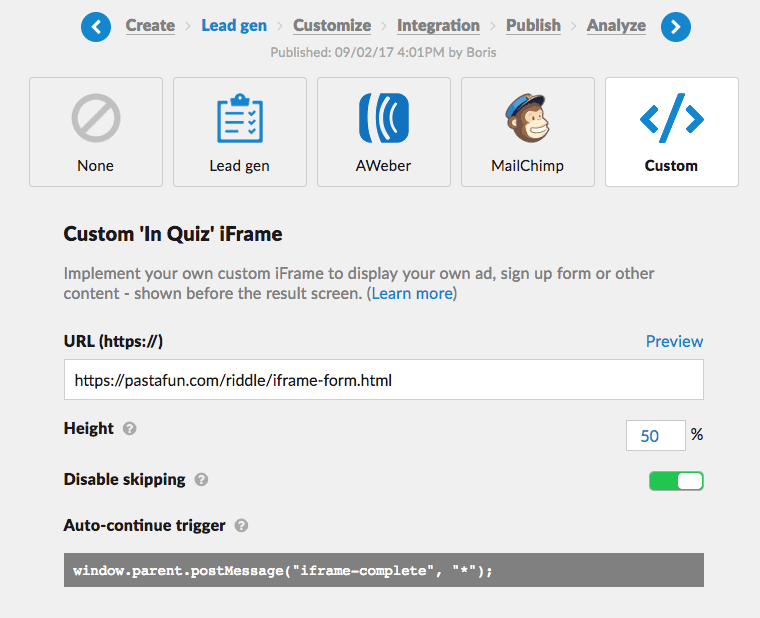Select the MailChimp monkey card
760x618 pixels.
528,132
